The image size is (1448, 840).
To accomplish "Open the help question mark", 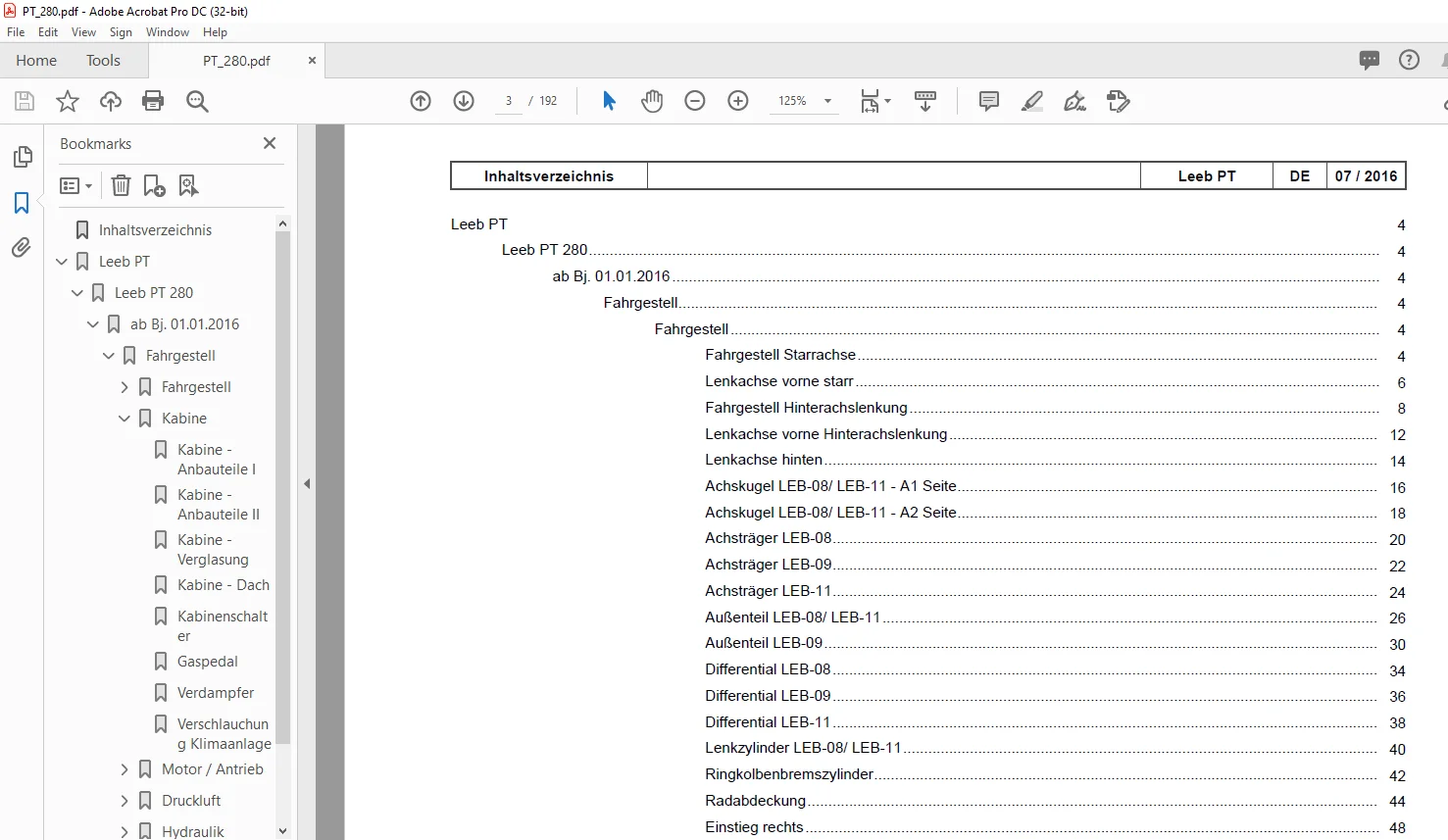I will point(1409,60).
